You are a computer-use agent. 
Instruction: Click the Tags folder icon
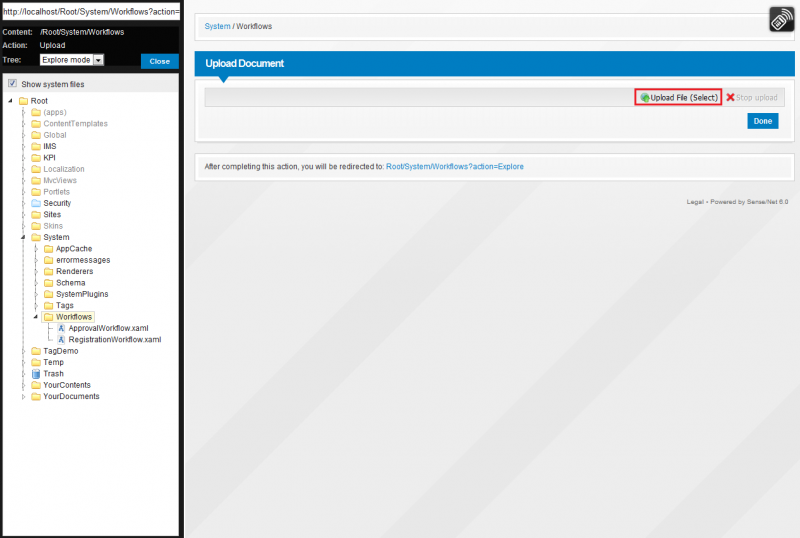(x=48, y=305)
